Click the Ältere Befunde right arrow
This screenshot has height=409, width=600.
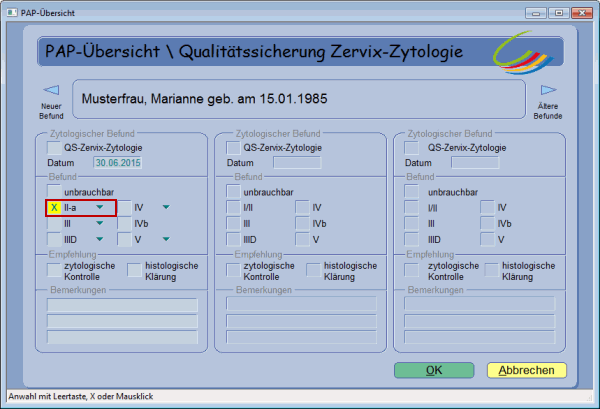[548, 91]
